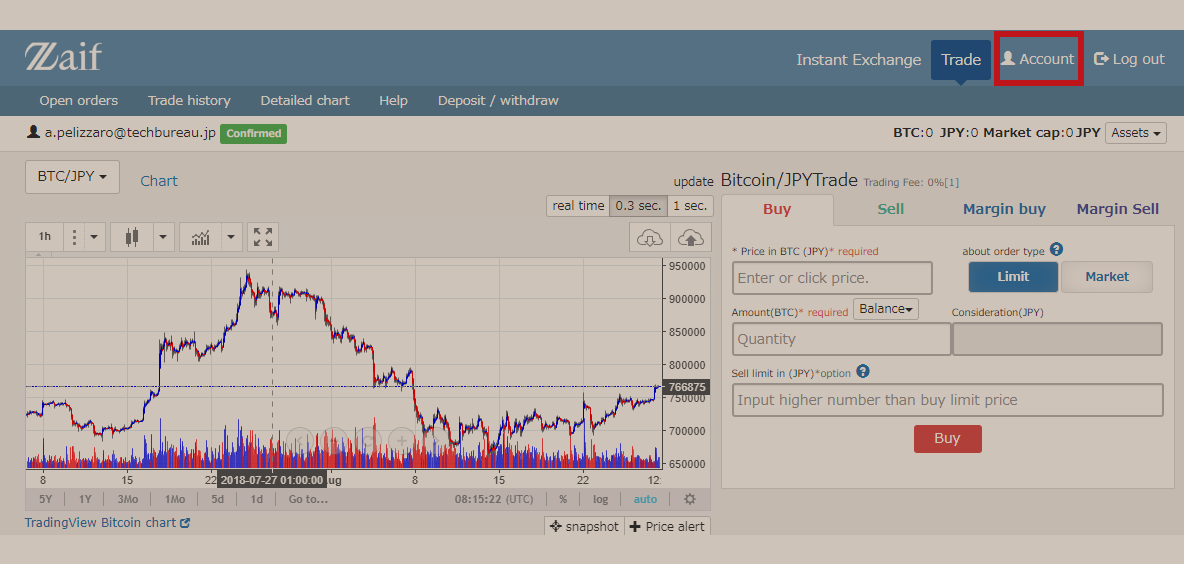Click help icon next to about order type
1184x564 pixels.
pos(1056,249)
